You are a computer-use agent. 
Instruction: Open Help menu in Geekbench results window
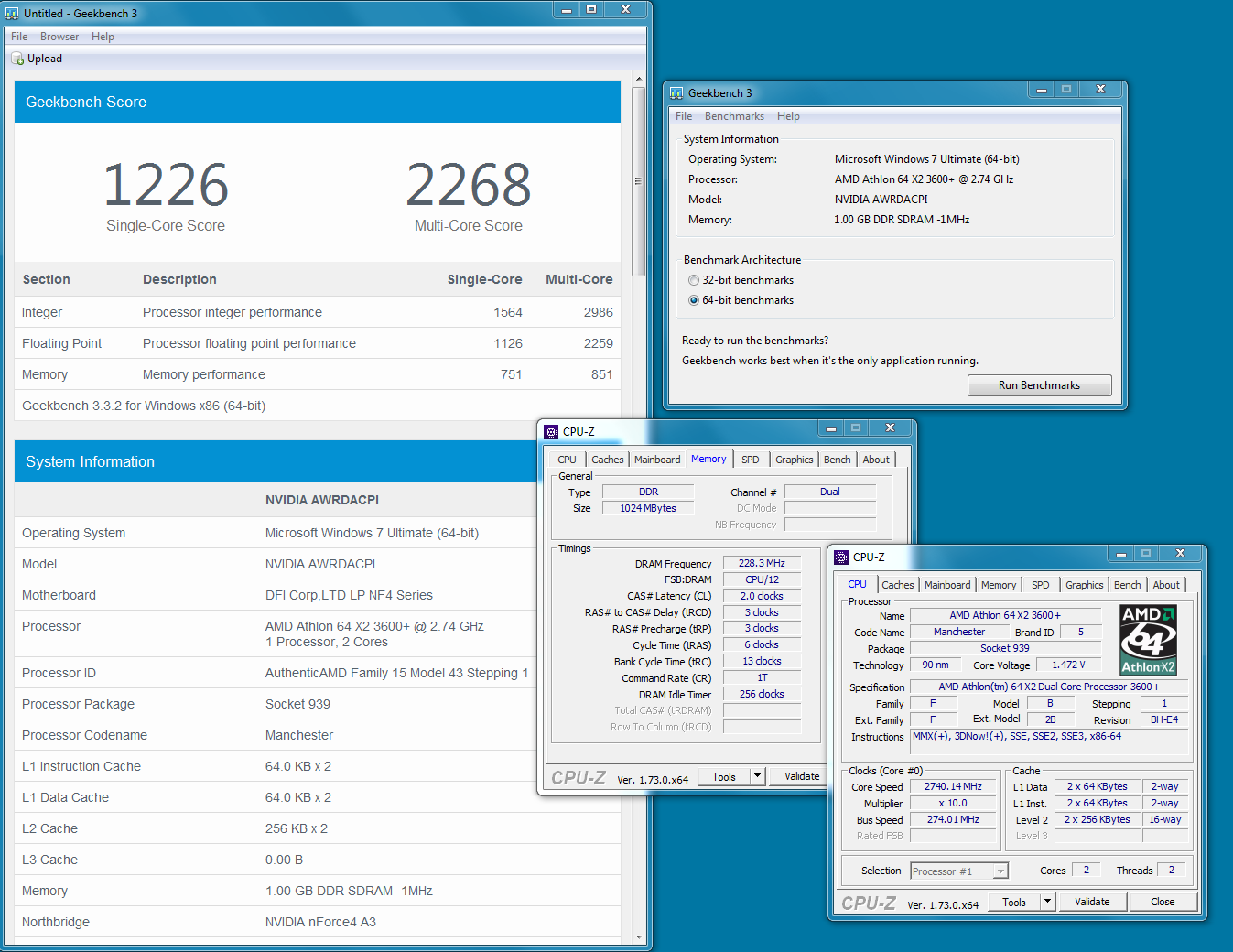point(103,37)
